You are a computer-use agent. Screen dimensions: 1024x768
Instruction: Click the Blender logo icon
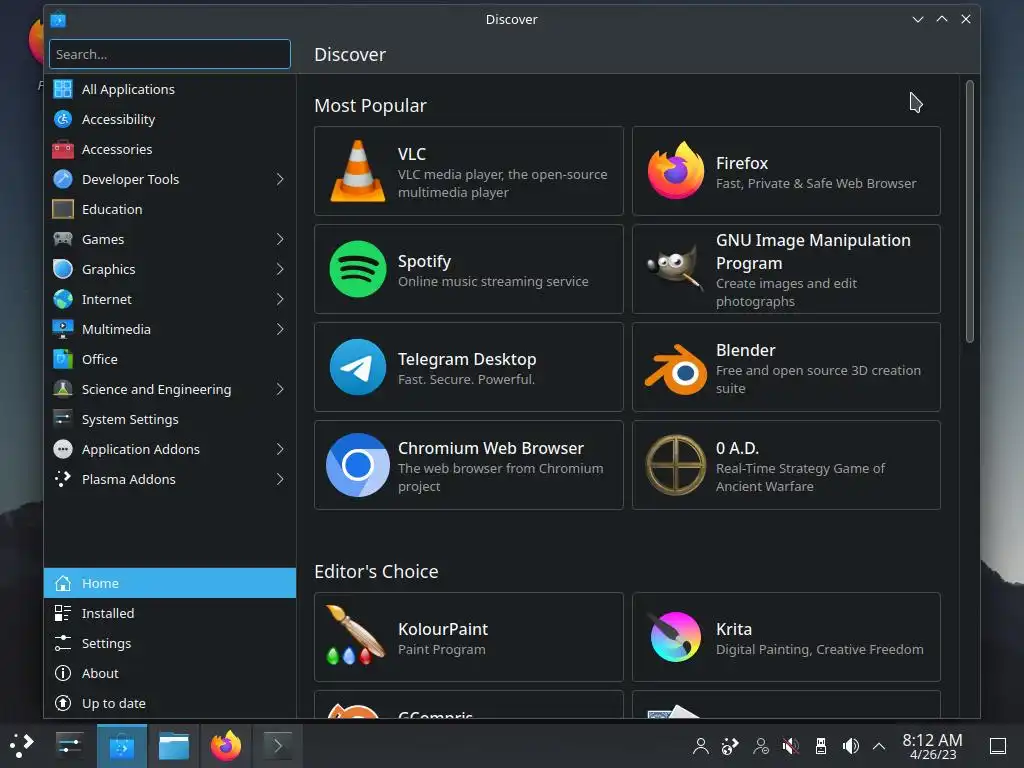click(x=676, y=369)
